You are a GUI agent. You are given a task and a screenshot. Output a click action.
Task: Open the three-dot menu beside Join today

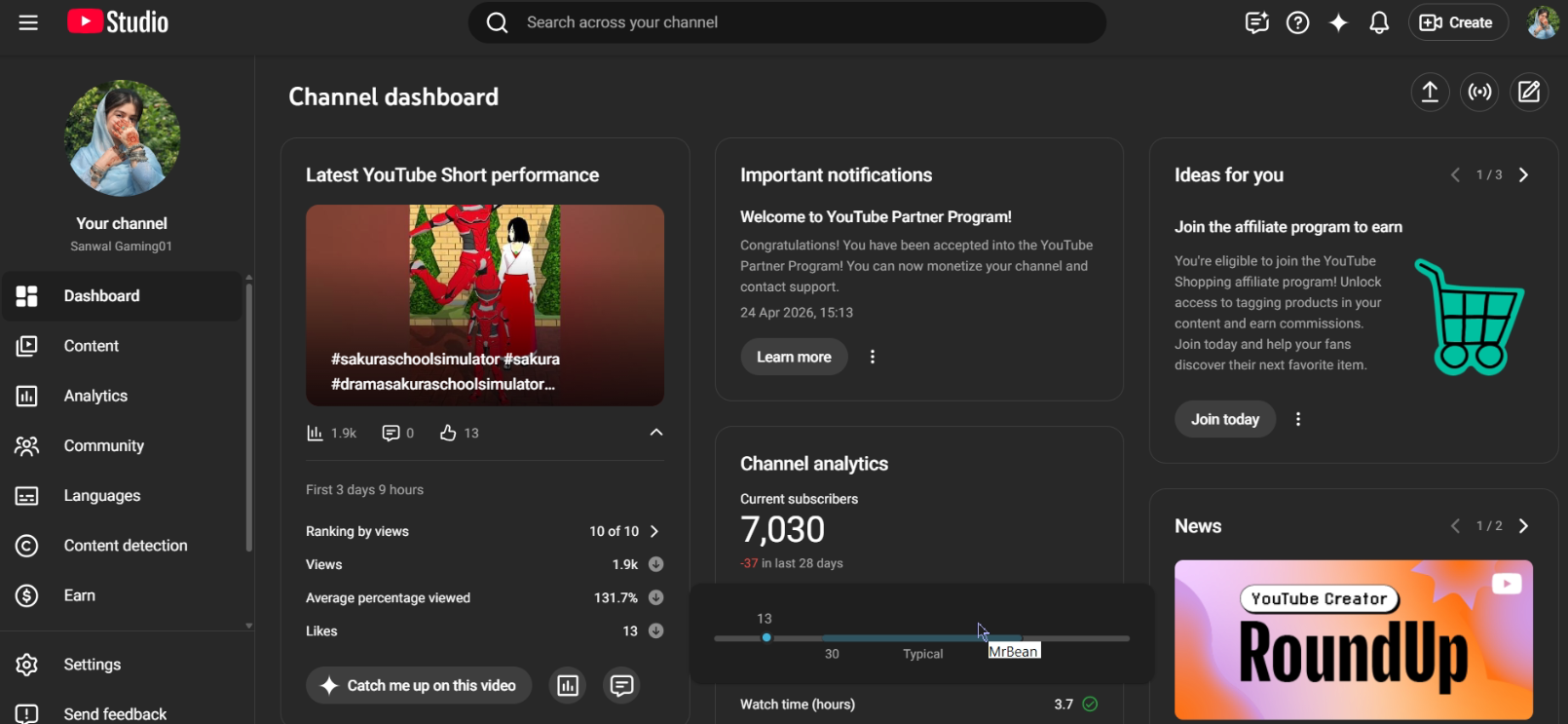1298,419
